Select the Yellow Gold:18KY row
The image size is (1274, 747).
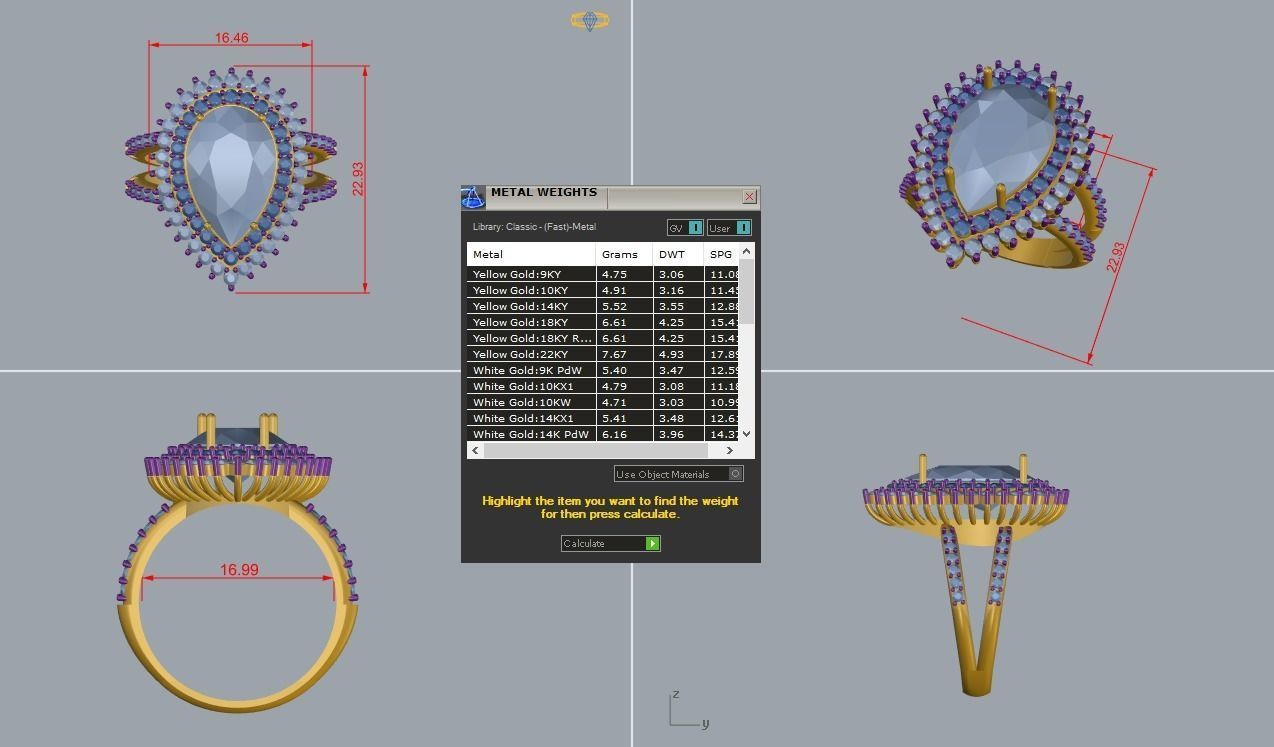pos(603,322)
